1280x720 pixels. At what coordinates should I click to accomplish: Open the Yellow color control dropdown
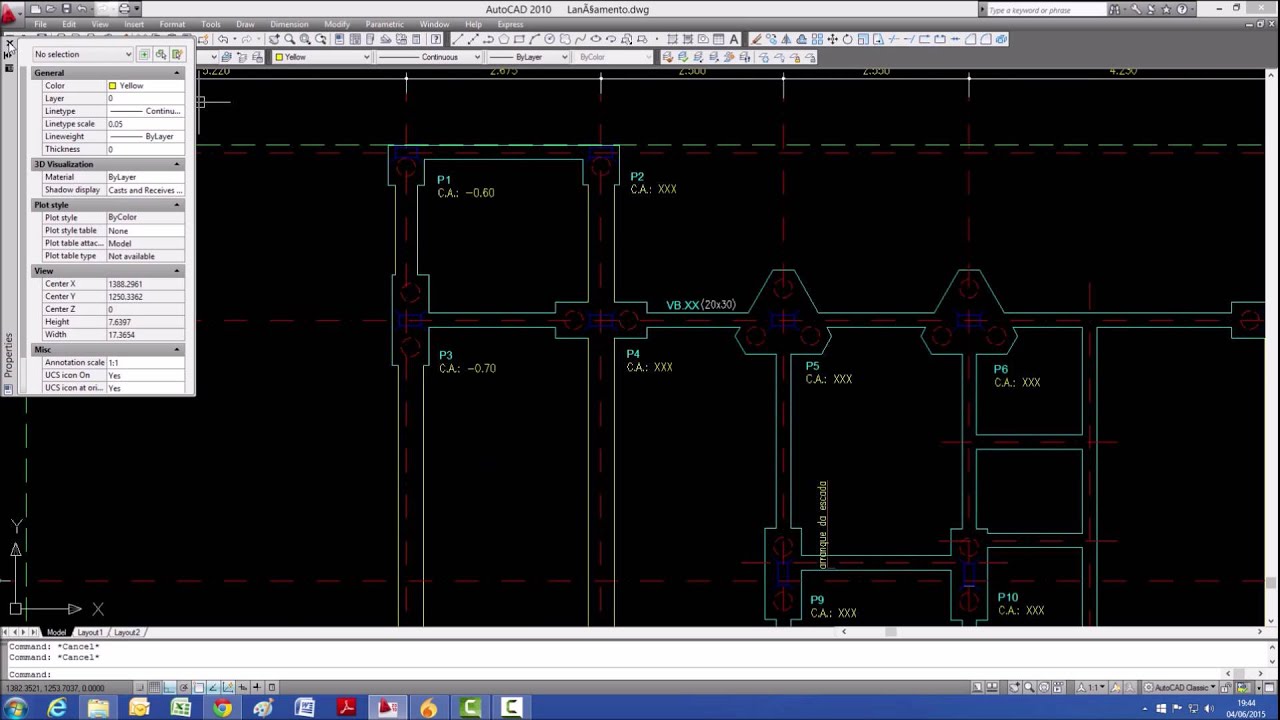click(322, 57)
